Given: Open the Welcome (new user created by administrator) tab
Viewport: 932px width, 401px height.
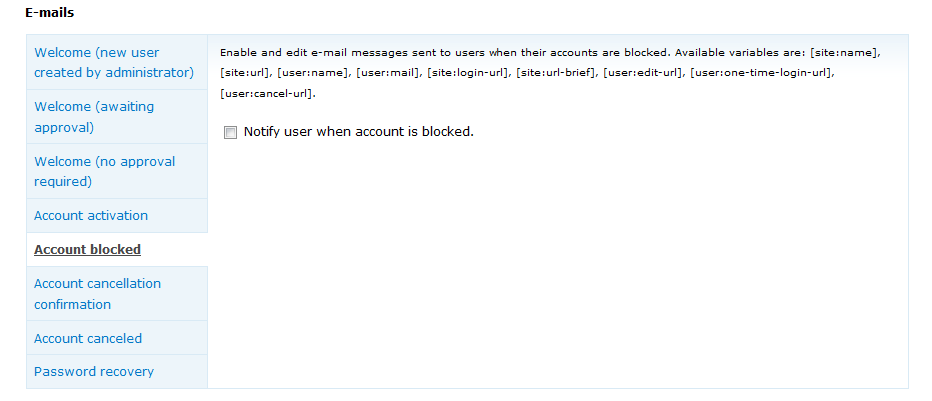Looking at the screenshot, I should 113,62.
